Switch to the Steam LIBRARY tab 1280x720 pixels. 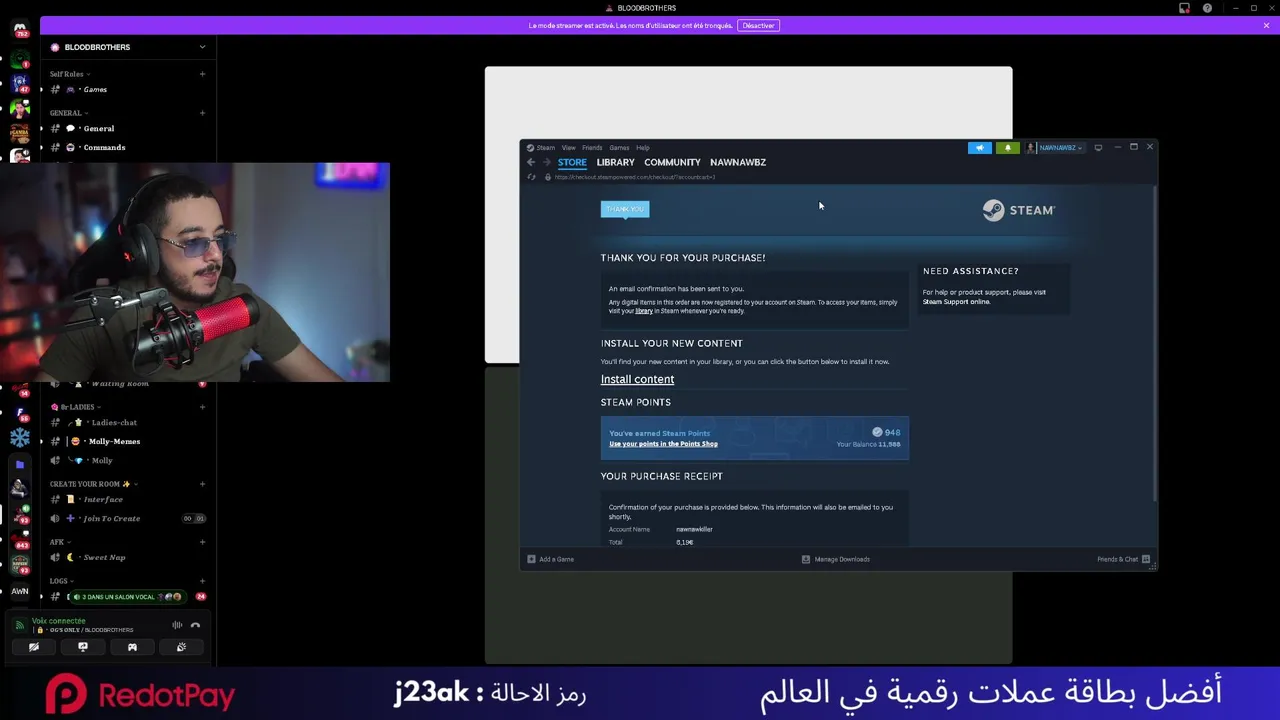tap(615, 162)
